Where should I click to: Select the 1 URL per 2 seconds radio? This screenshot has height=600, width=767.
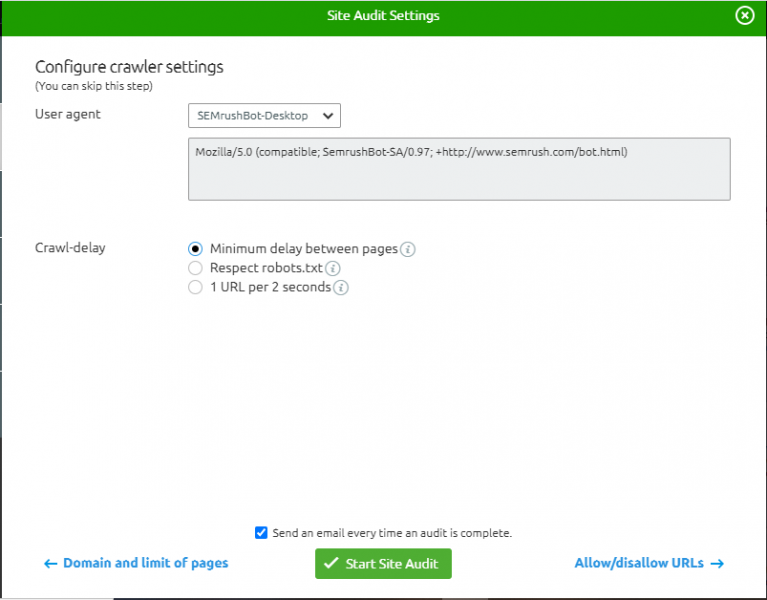click(196, 287)
